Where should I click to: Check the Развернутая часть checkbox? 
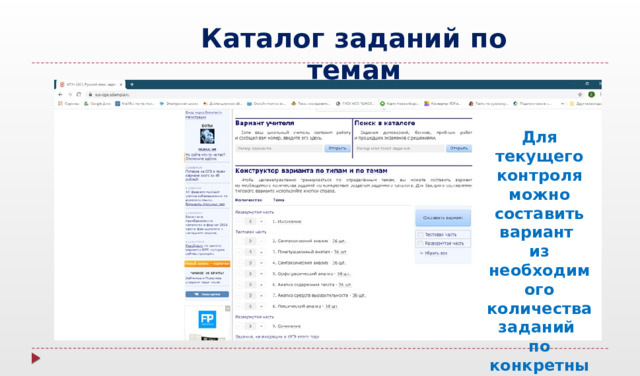pos(420,243)
